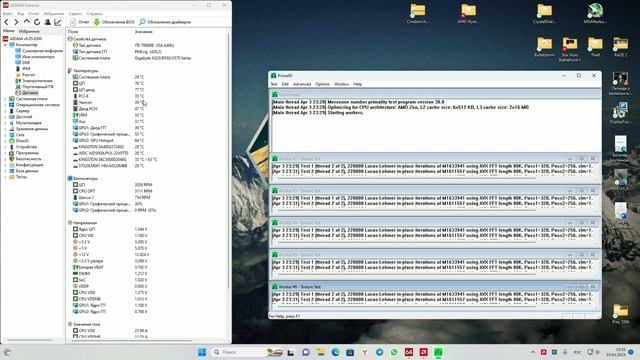The image size is (640, 360).
Task: Click the AIDA64 forward navigation arrow
Action: pyautogui.click(x=16, y=22)
